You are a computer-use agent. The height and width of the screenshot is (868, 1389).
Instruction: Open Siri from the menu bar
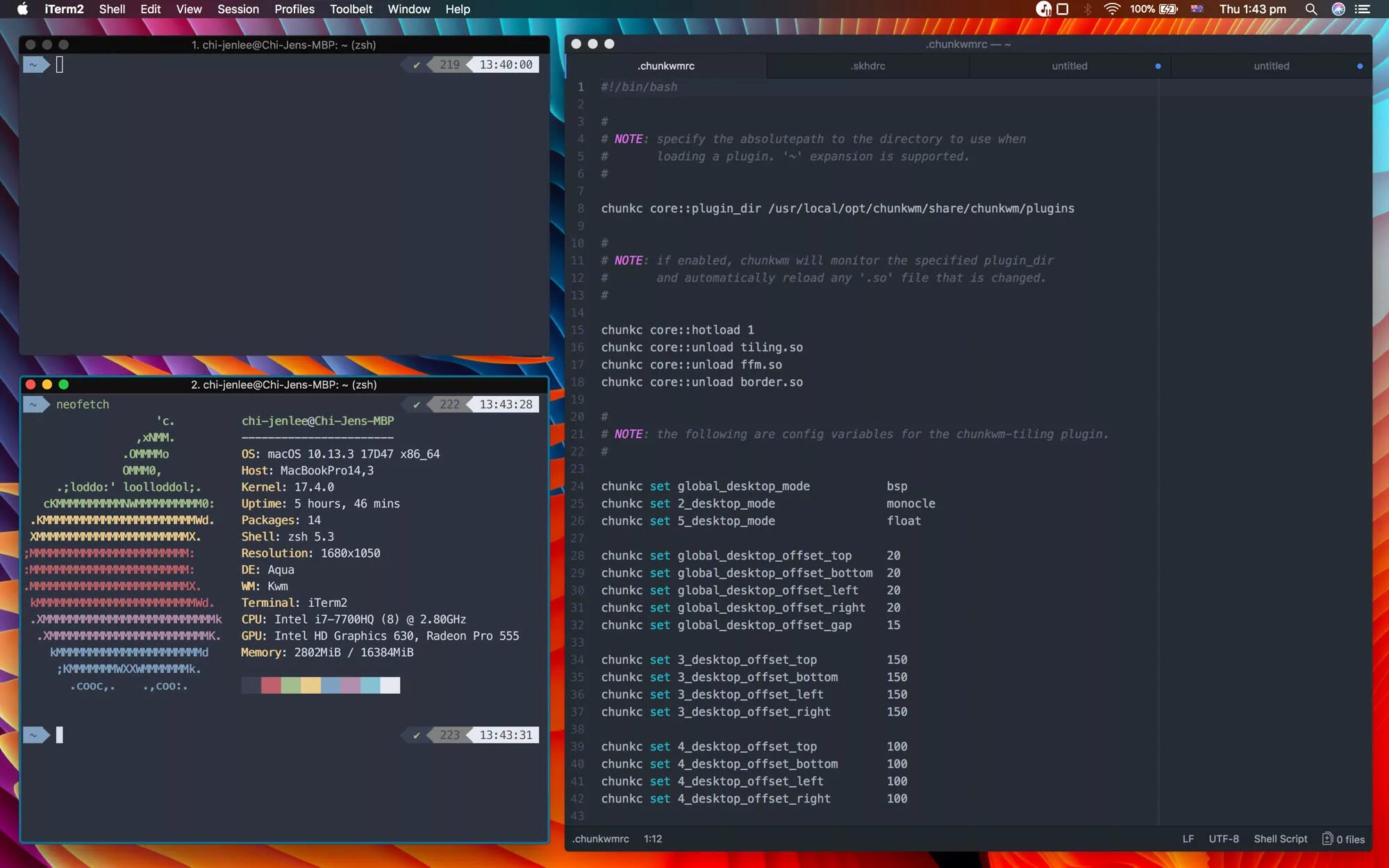1338,9
